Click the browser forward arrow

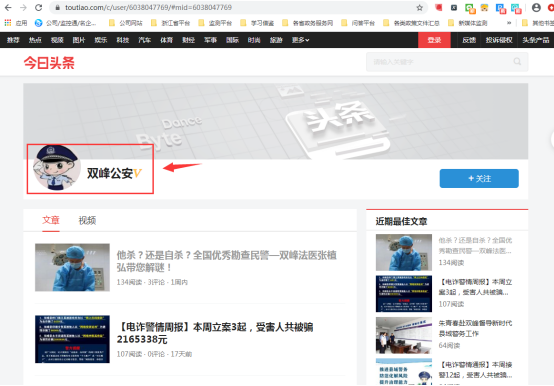(x=23, y=7)
